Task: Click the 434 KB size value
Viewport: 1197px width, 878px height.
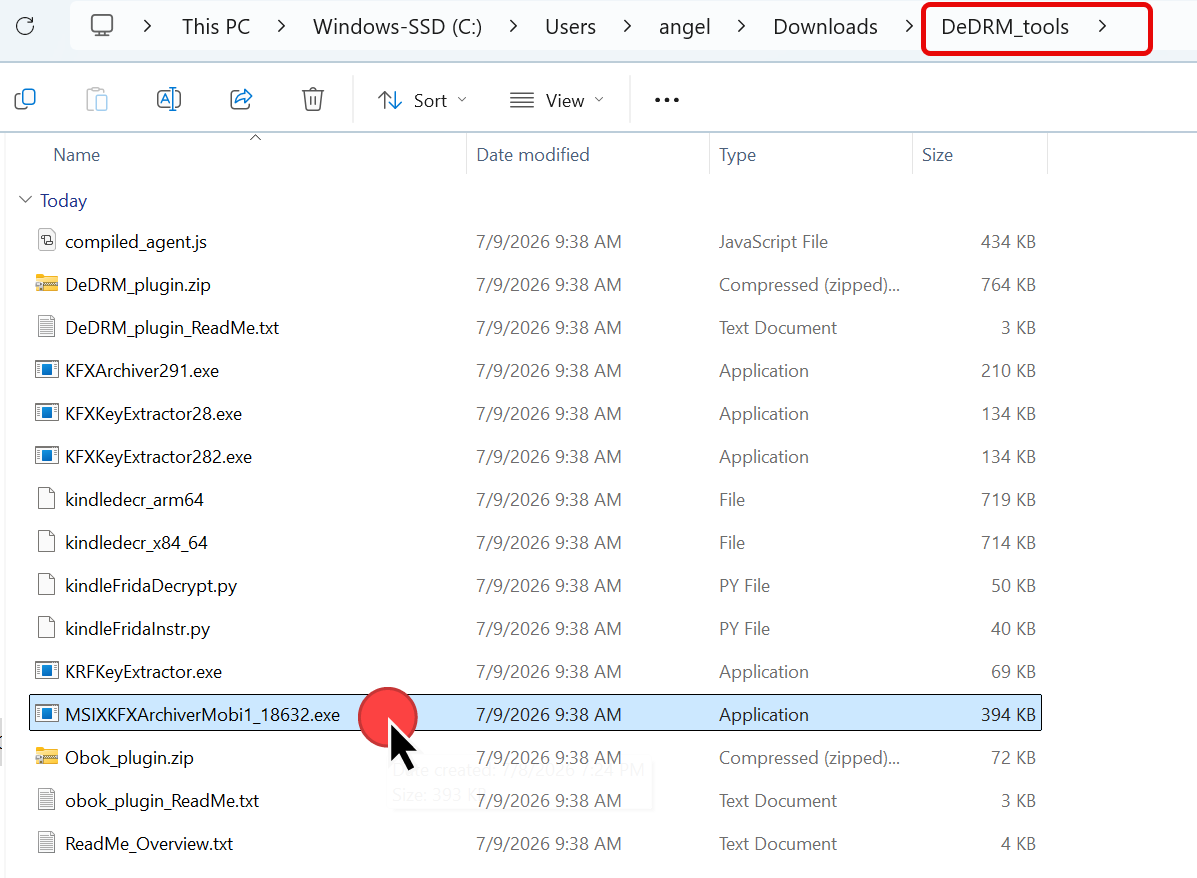Action: 1008,242
